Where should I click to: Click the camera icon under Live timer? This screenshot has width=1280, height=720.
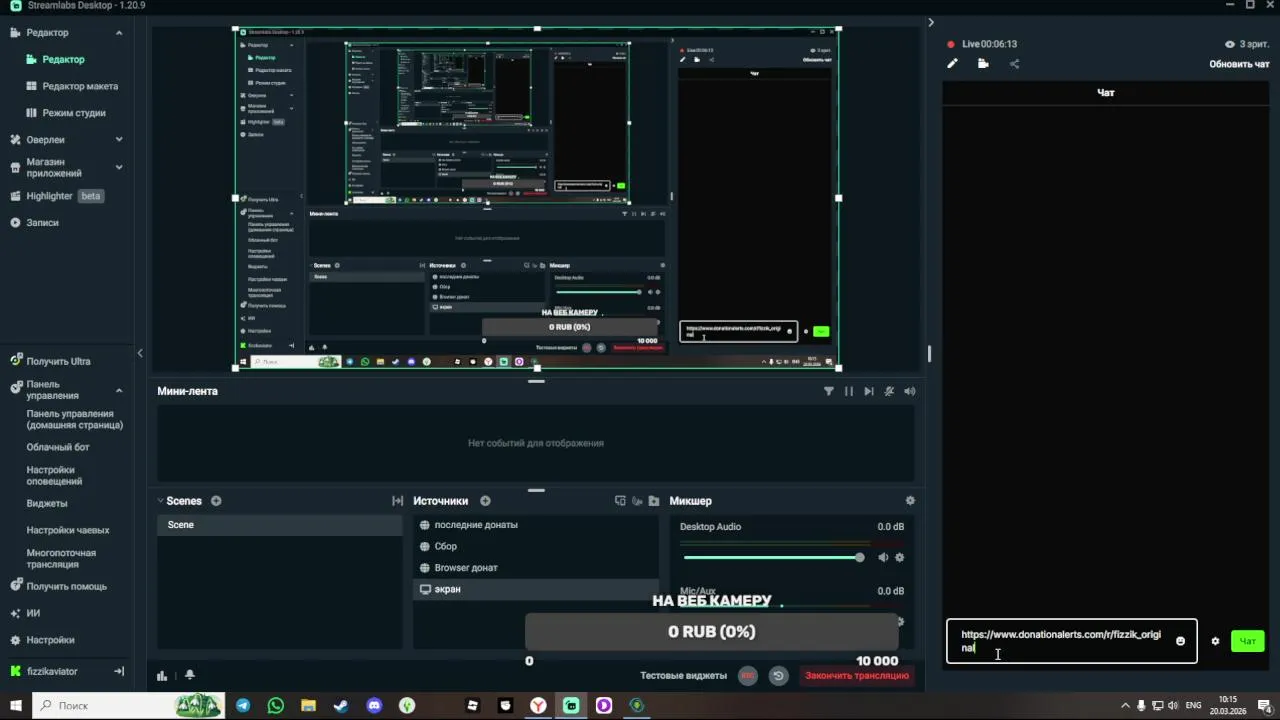coord(983,64)
